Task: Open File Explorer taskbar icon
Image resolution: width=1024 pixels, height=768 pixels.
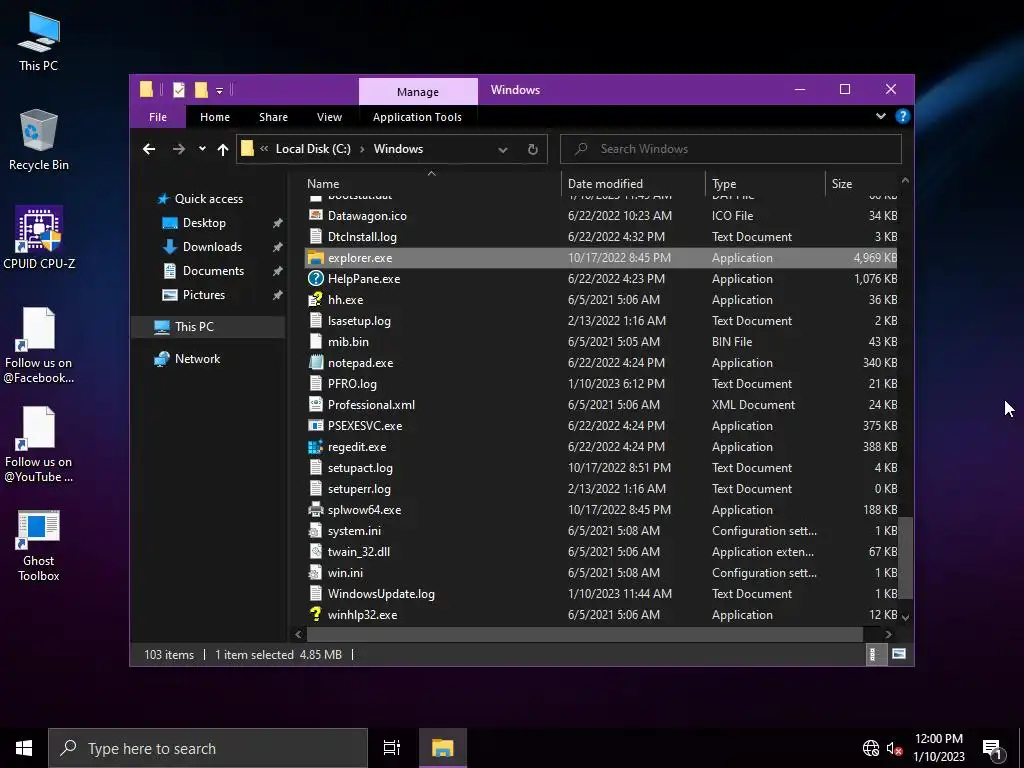Action: coord(442,748)
